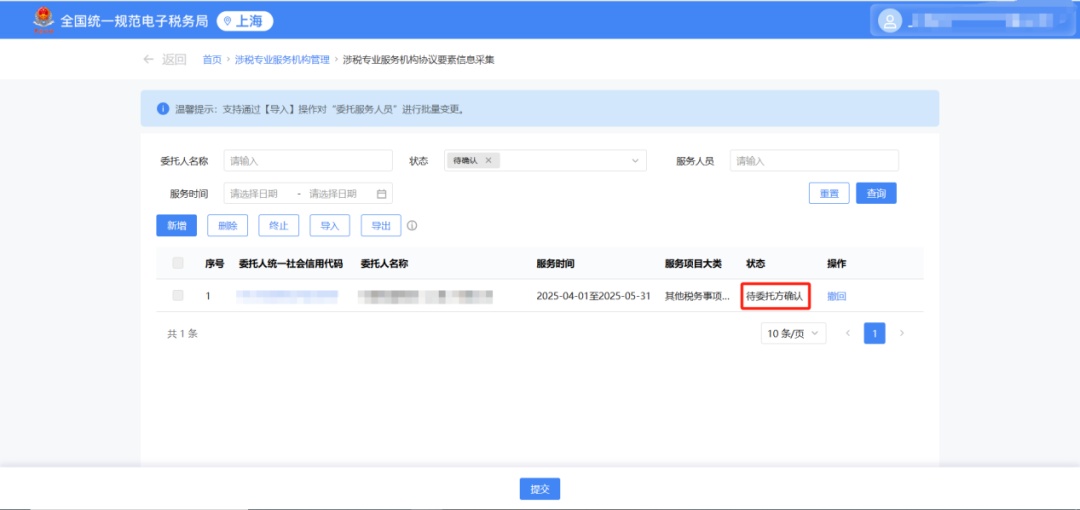
Task: Go to the previous page arrow
Action: [x=848, y=333]
